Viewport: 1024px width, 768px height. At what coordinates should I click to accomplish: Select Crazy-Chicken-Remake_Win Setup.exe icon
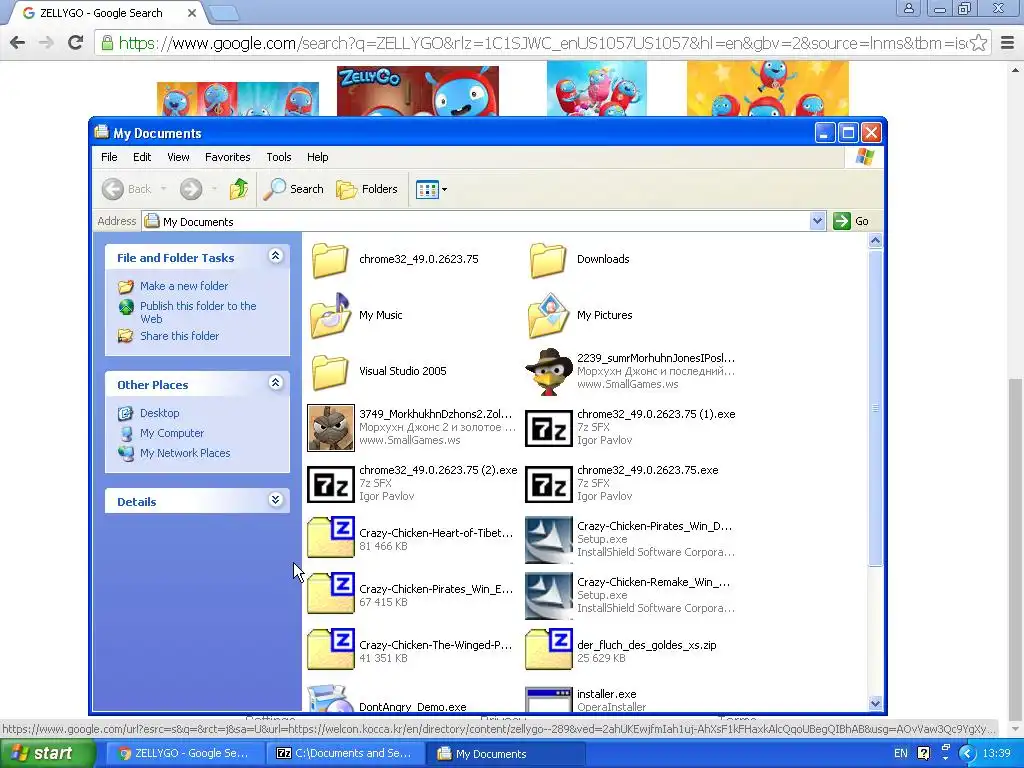click(549, 596)
